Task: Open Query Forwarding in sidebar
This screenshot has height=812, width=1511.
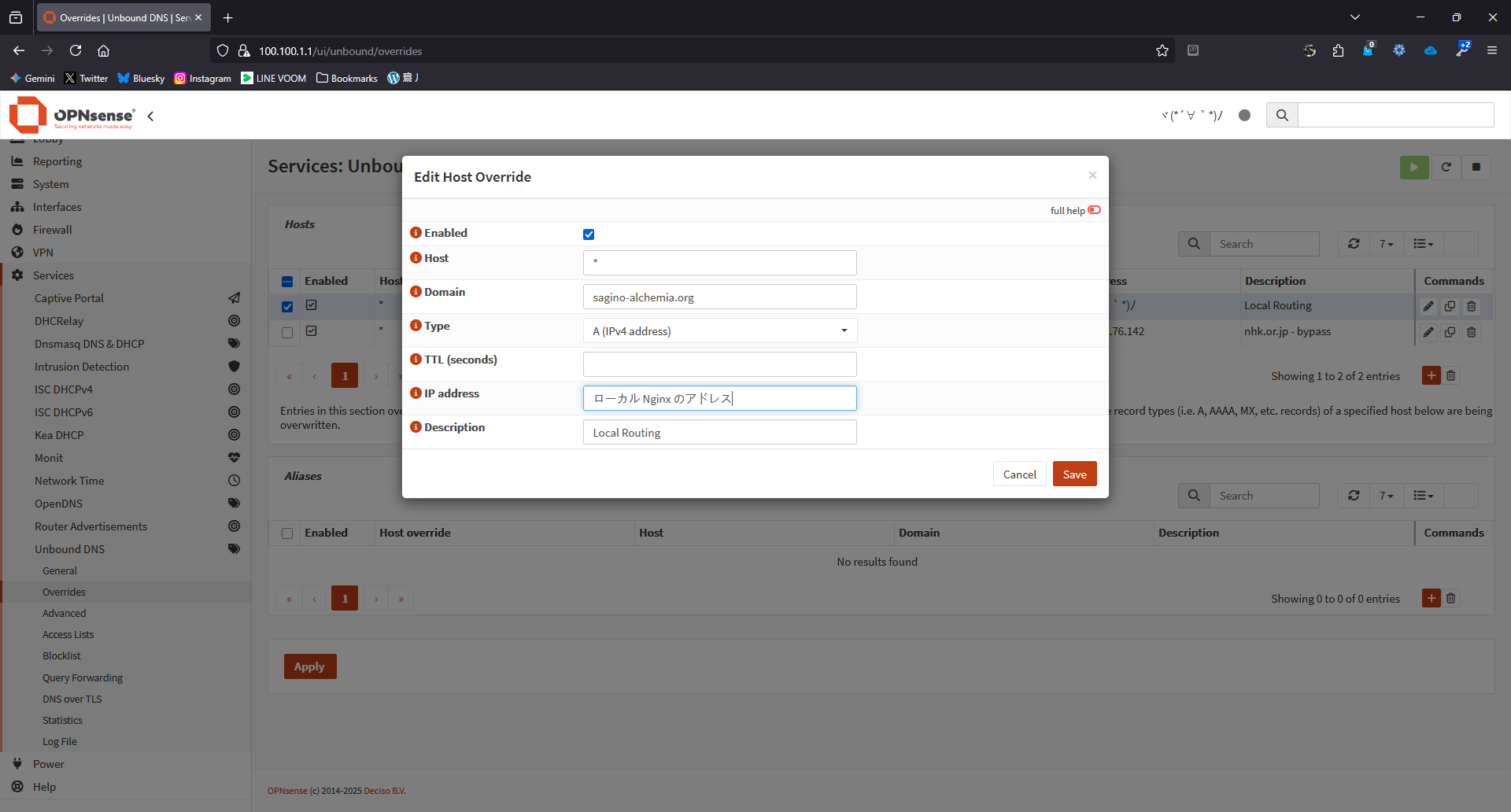Action: tap(83, 677)
